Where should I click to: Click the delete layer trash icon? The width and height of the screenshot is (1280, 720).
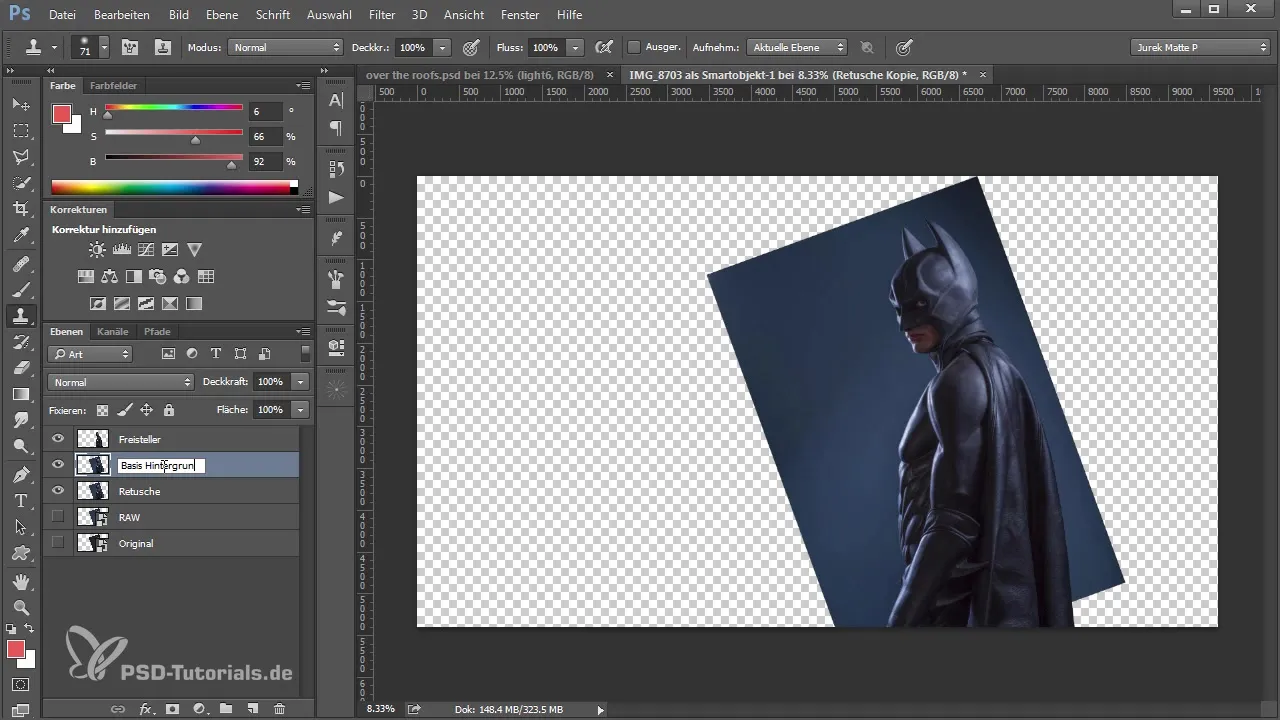coord(279,709)
